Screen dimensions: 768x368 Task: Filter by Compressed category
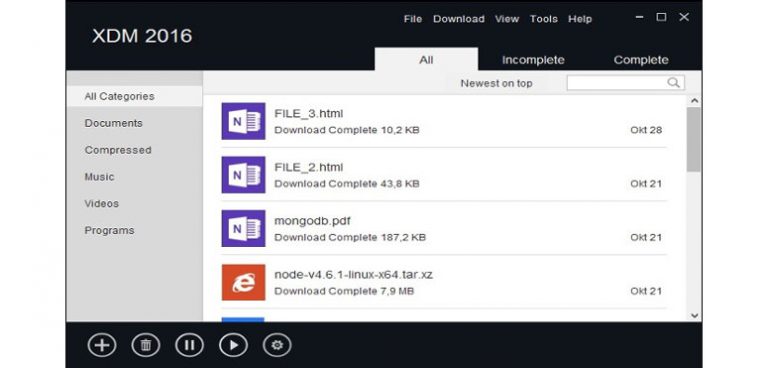118,150
